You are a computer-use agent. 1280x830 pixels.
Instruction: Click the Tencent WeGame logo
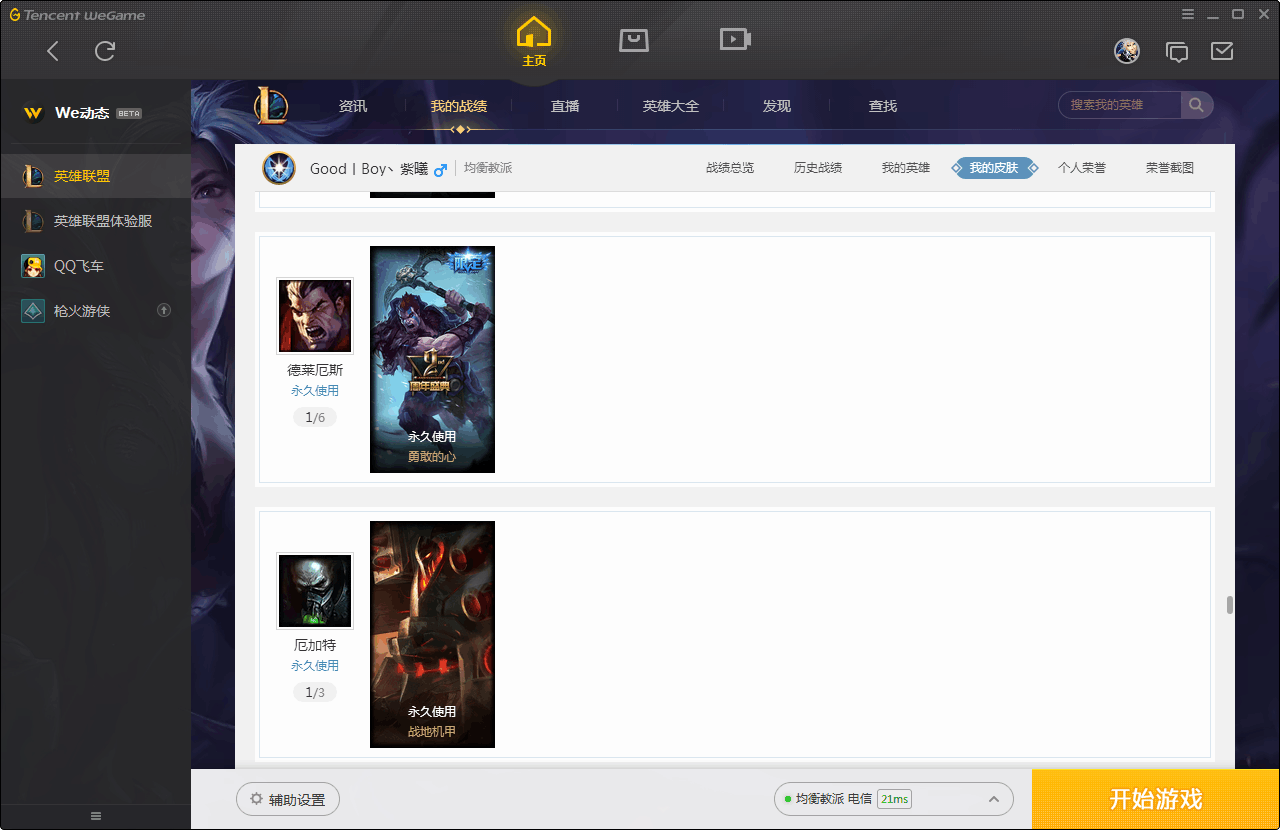[x=77, y=15]
